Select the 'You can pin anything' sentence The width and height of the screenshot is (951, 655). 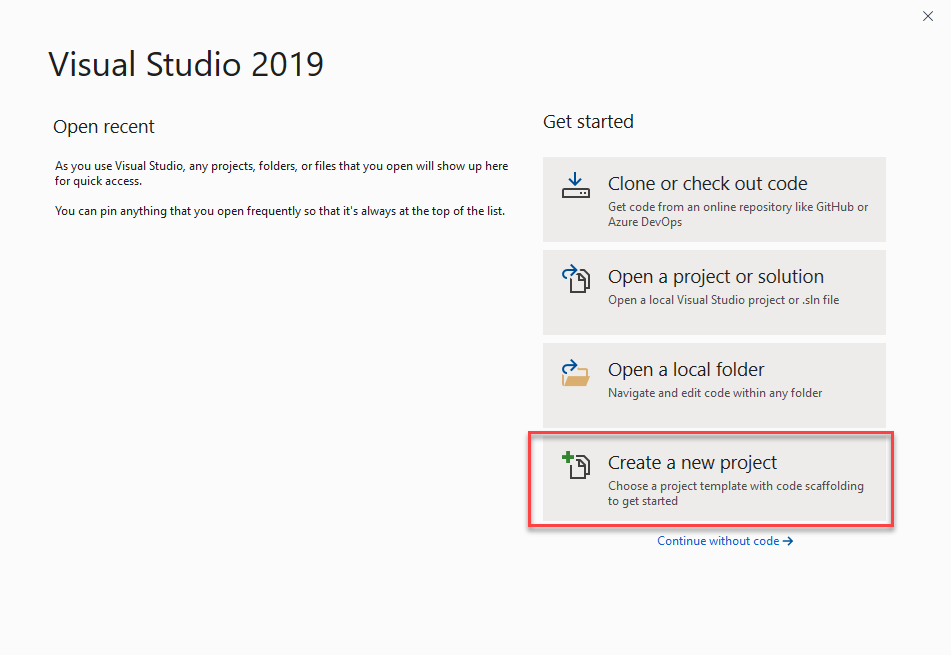280,211
